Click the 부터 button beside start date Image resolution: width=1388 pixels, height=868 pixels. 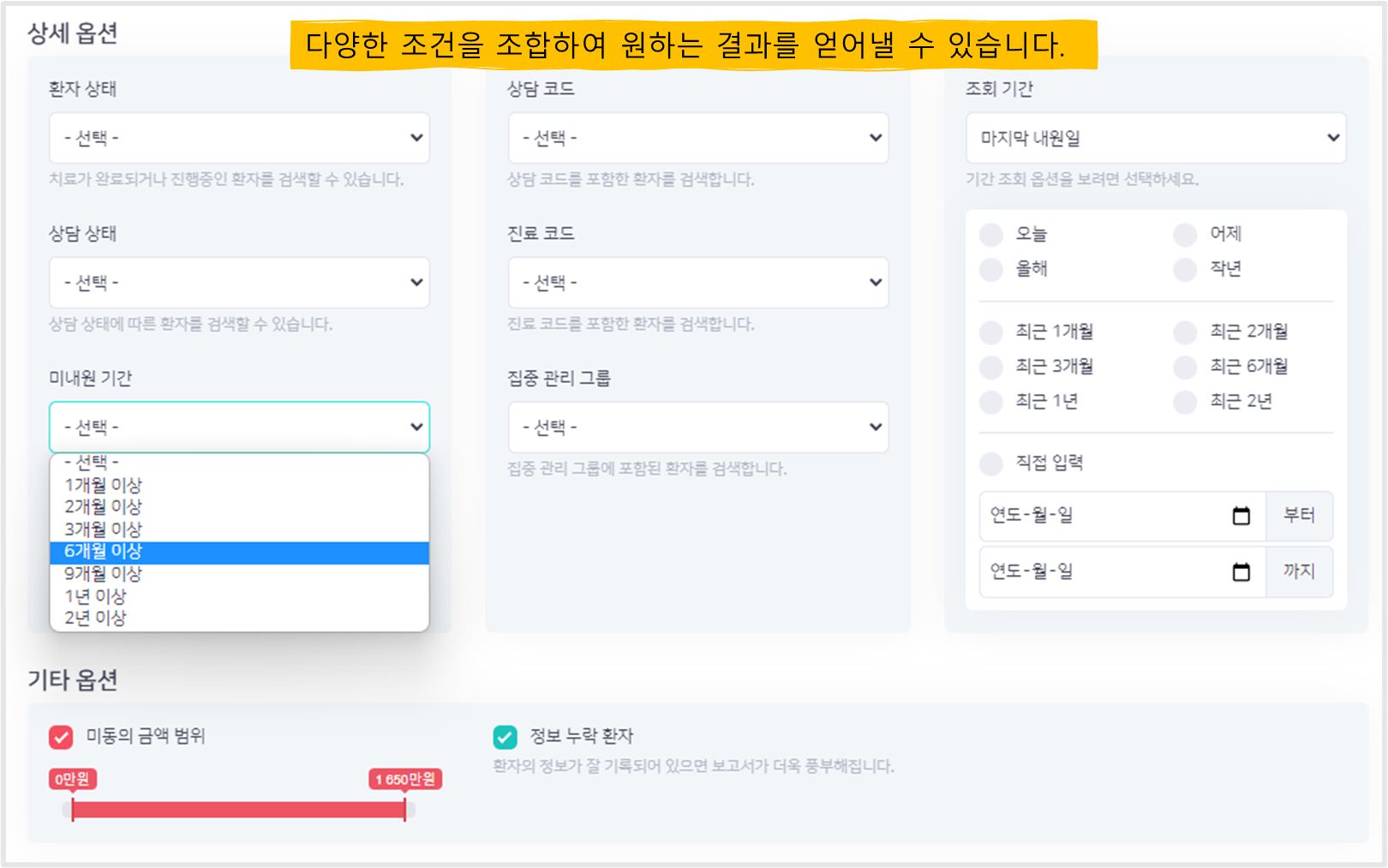pos(1298,516)
